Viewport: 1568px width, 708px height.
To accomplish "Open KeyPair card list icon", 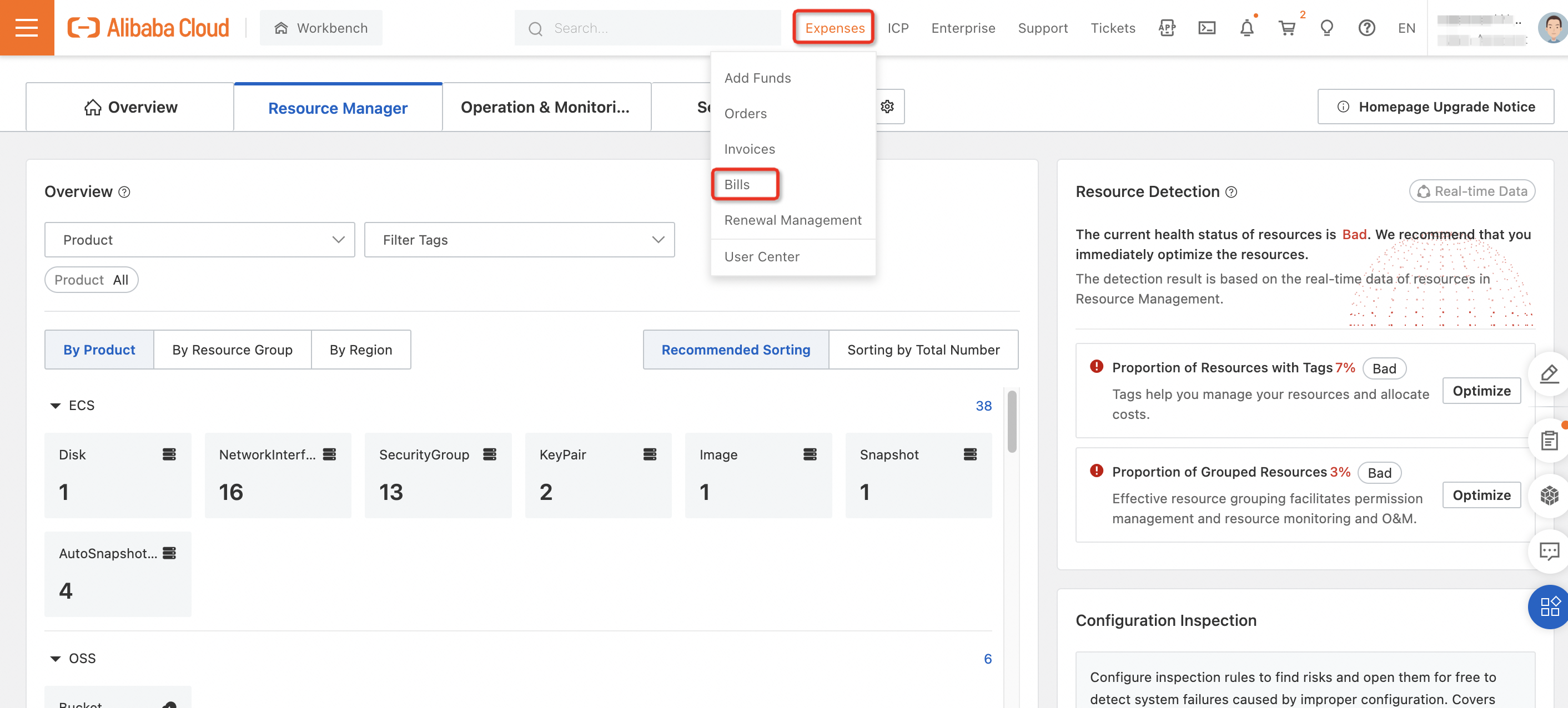I will pyautogui.click(x=650, y=454).
